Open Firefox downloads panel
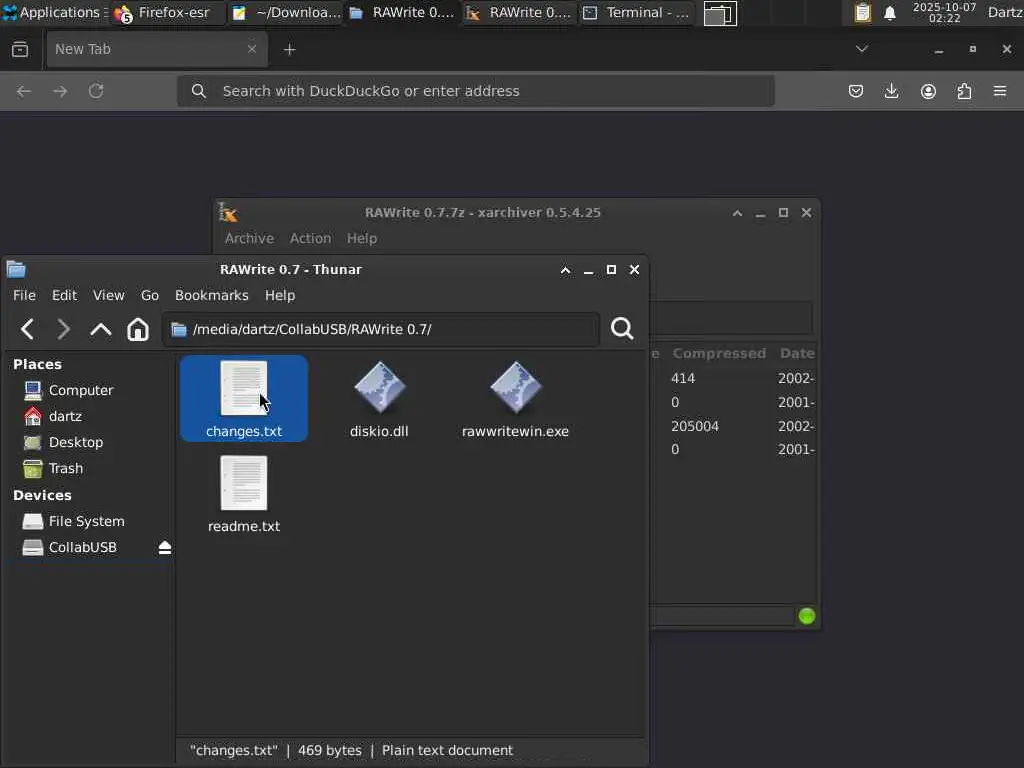This screenshot has height=768, width=1024. click(x=891, y=91)
